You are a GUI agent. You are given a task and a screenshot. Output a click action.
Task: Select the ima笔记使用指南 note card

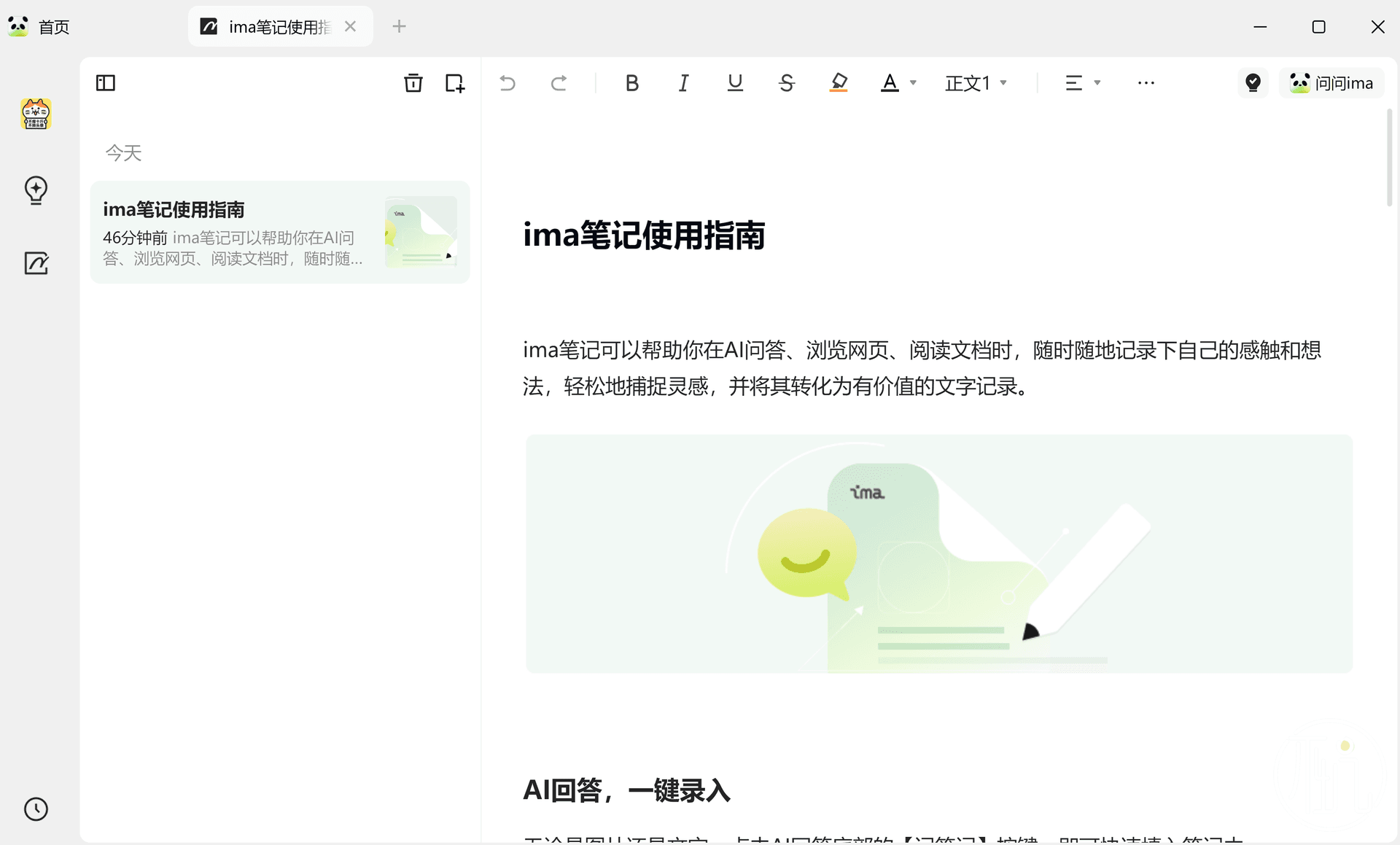tap(280, 232)
